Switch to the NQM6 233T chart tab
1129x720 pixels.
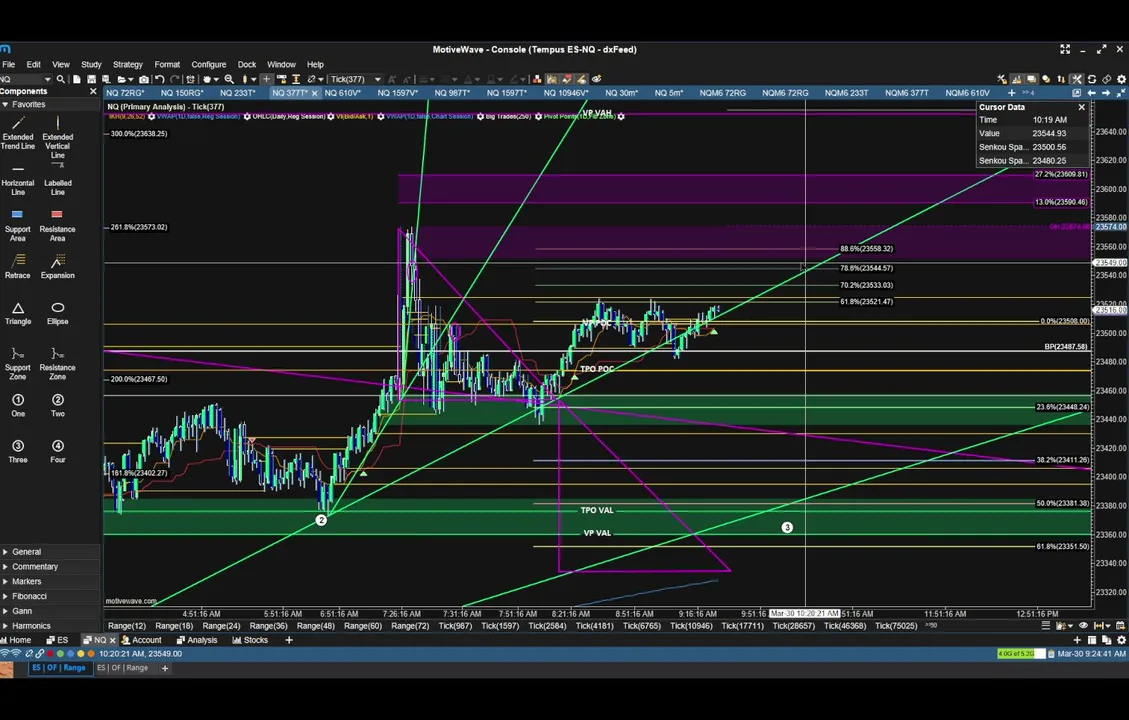(846, 93)
